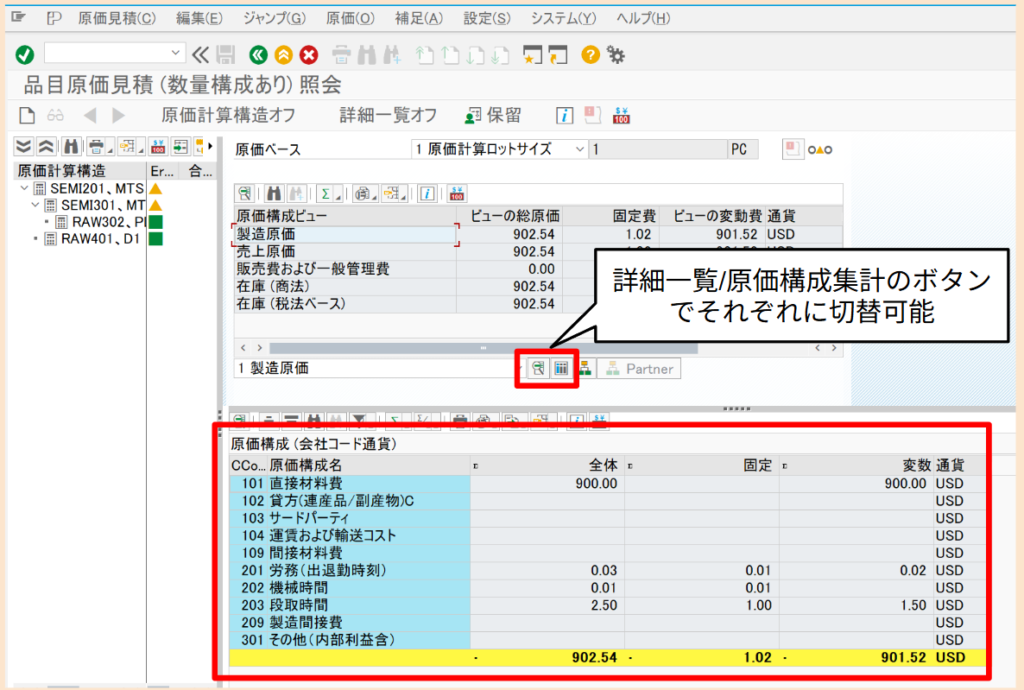This screenshot has height=690, width=1024.
Task: Open the filter icon in the lower toolbar
Action: pos(358,418)
